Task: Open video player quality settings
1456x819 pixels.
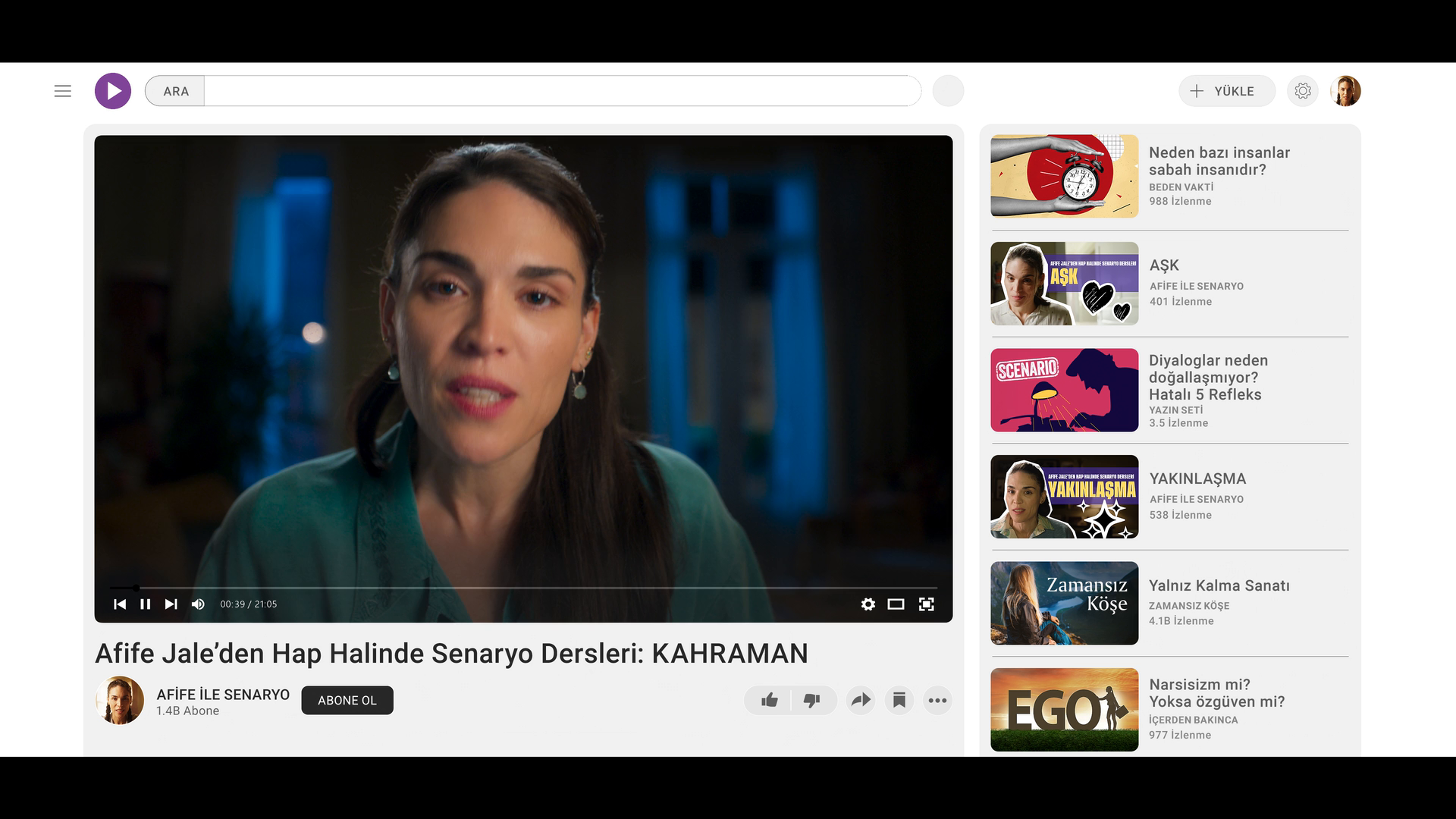Action: (868, 604)
